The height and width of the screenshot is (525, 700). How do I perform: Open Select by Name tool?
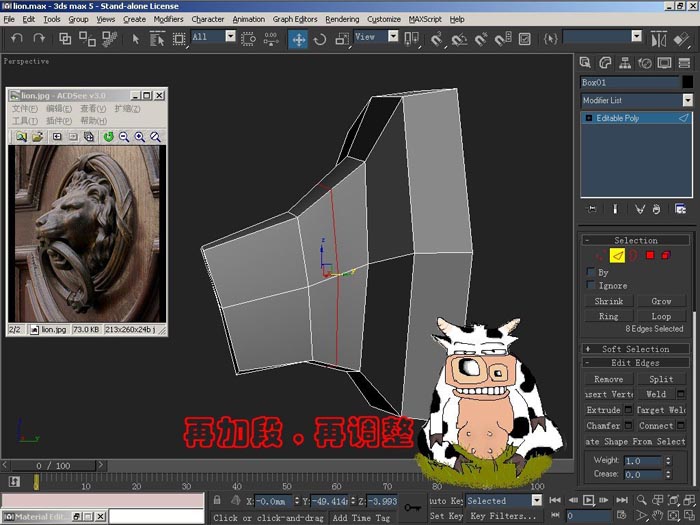coord(157,39)
